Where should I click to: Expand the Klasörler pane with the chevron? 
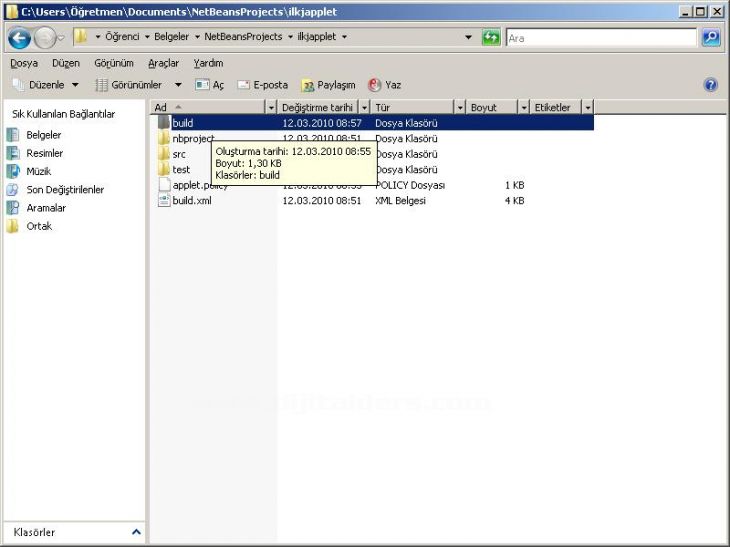[136, 532]
